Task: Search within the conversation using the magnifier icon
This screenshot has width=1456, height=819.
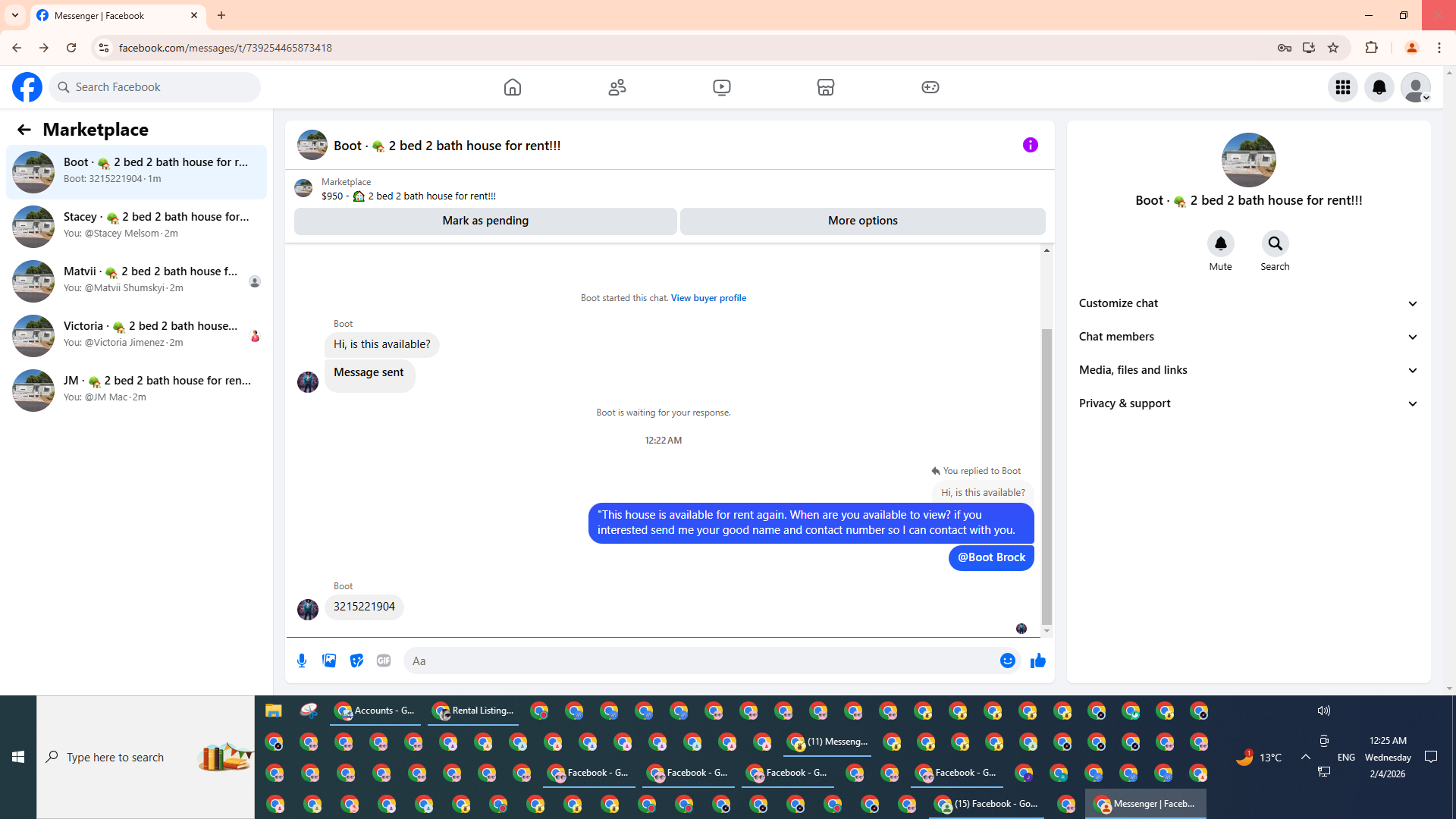Action: 1275,243
